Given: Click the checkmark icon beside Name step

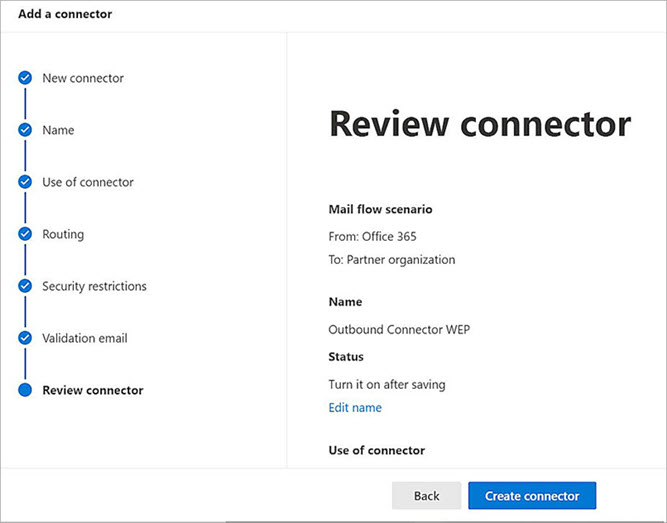Looking at the screenshot, I should 25,130.
